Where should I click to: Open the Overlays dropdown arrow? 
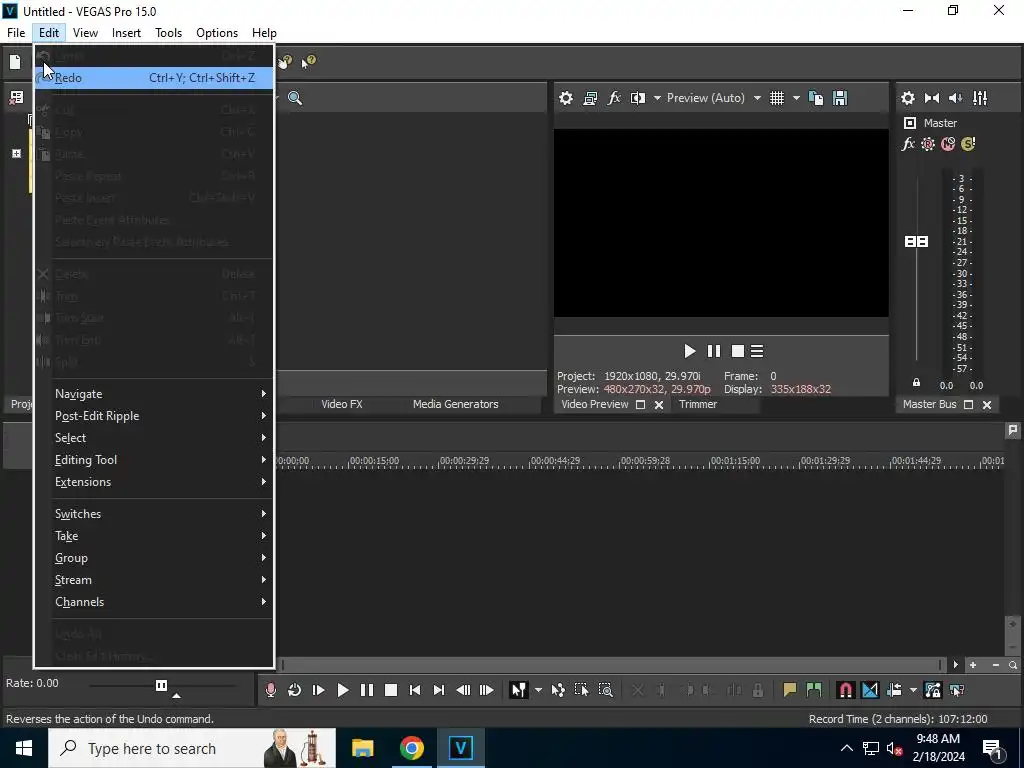(x=796, y=98)
